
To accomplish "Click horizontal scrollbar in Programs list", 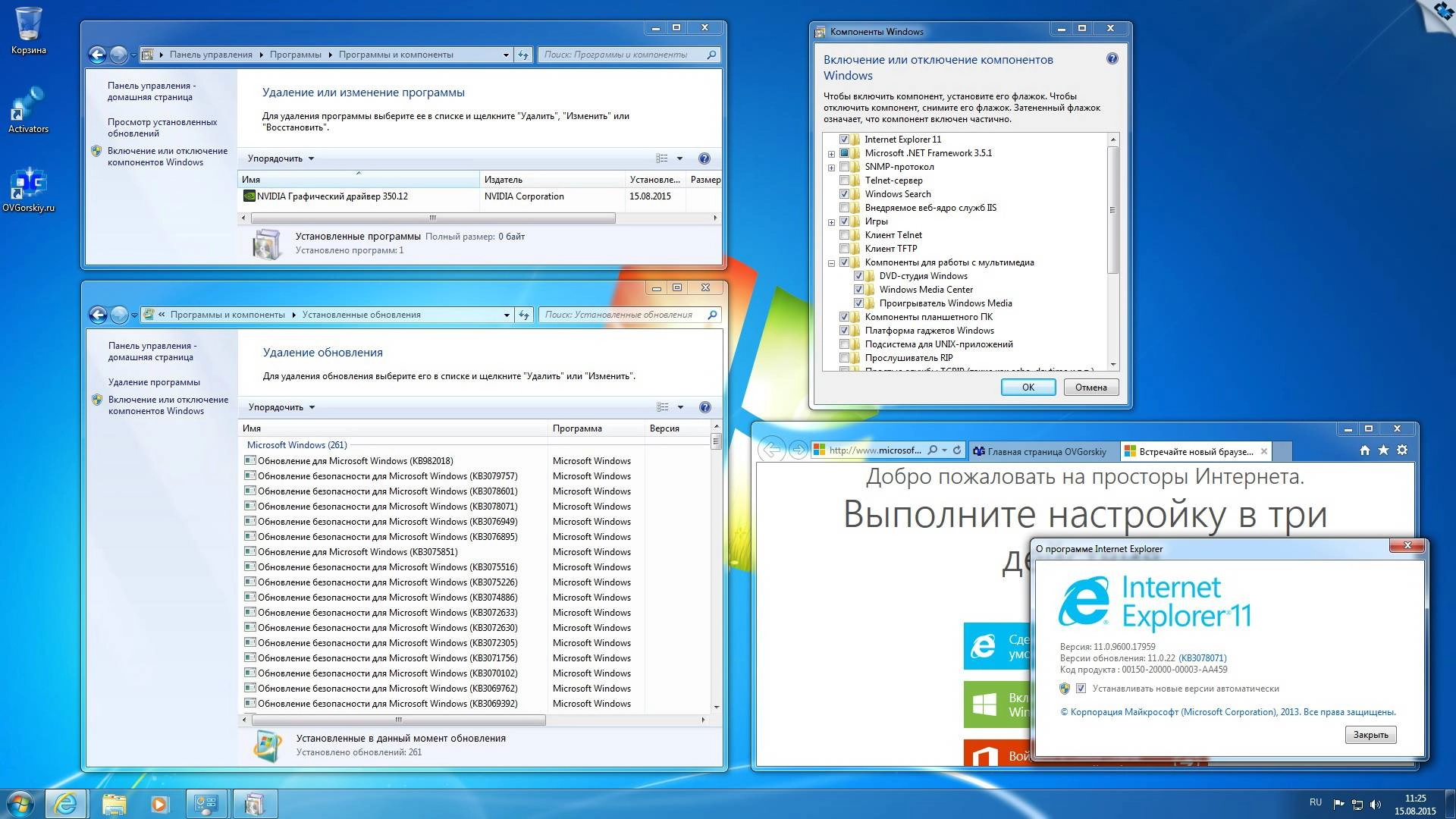I will [432, 218].
